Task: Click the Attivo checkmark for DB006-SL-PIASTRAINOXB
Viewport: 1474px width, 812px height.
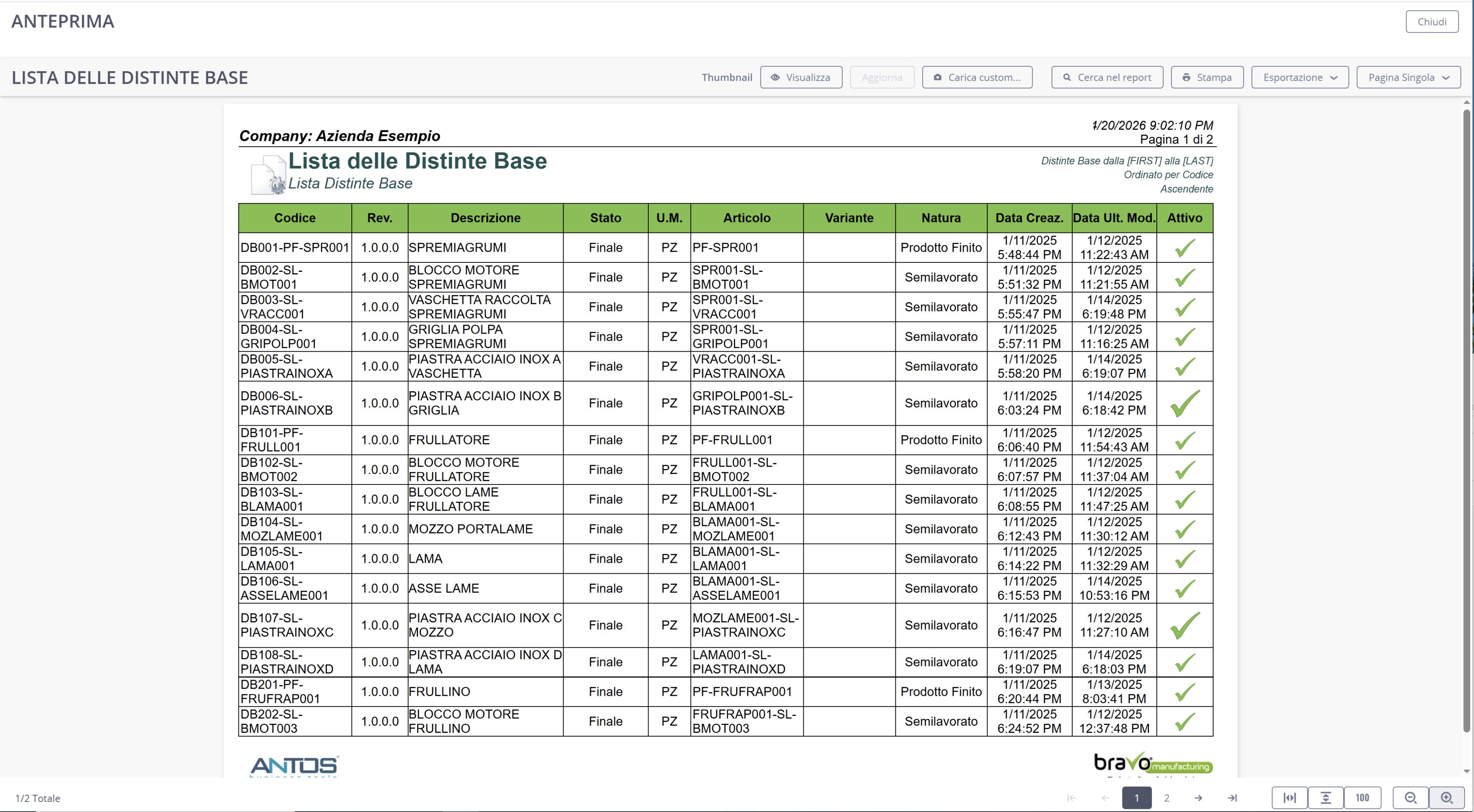Action: click(1184, 403)
